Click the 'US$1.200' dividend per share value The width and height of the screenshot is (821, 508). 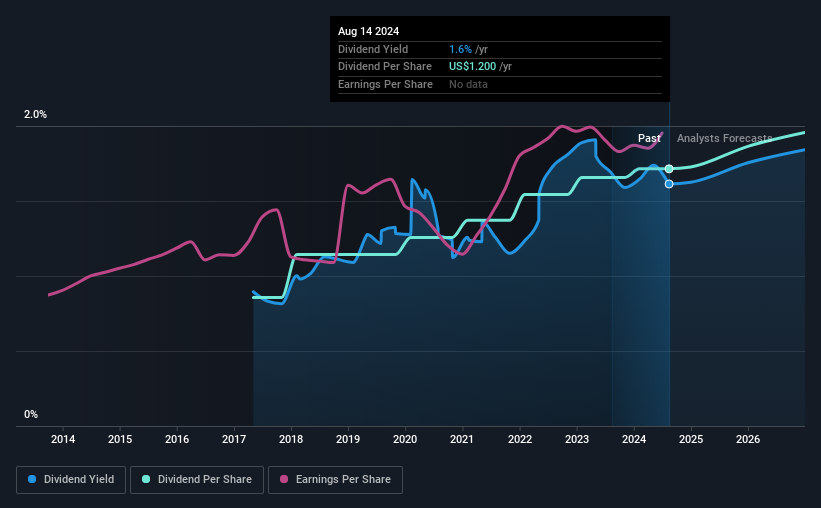click(x=472, y=67)
